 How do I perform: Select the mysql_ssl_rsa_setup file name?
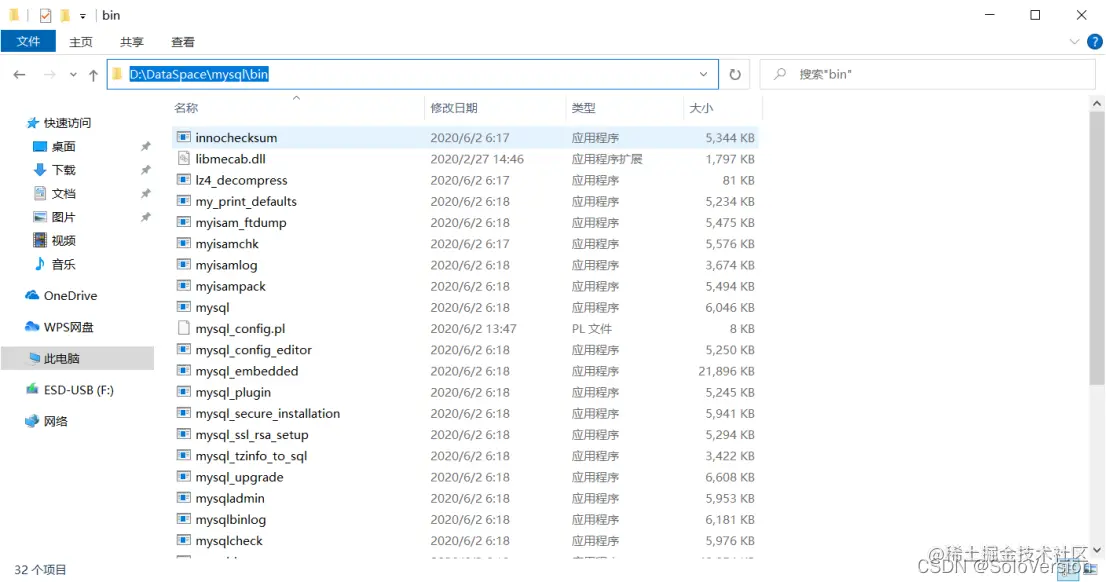pos(251,434)
